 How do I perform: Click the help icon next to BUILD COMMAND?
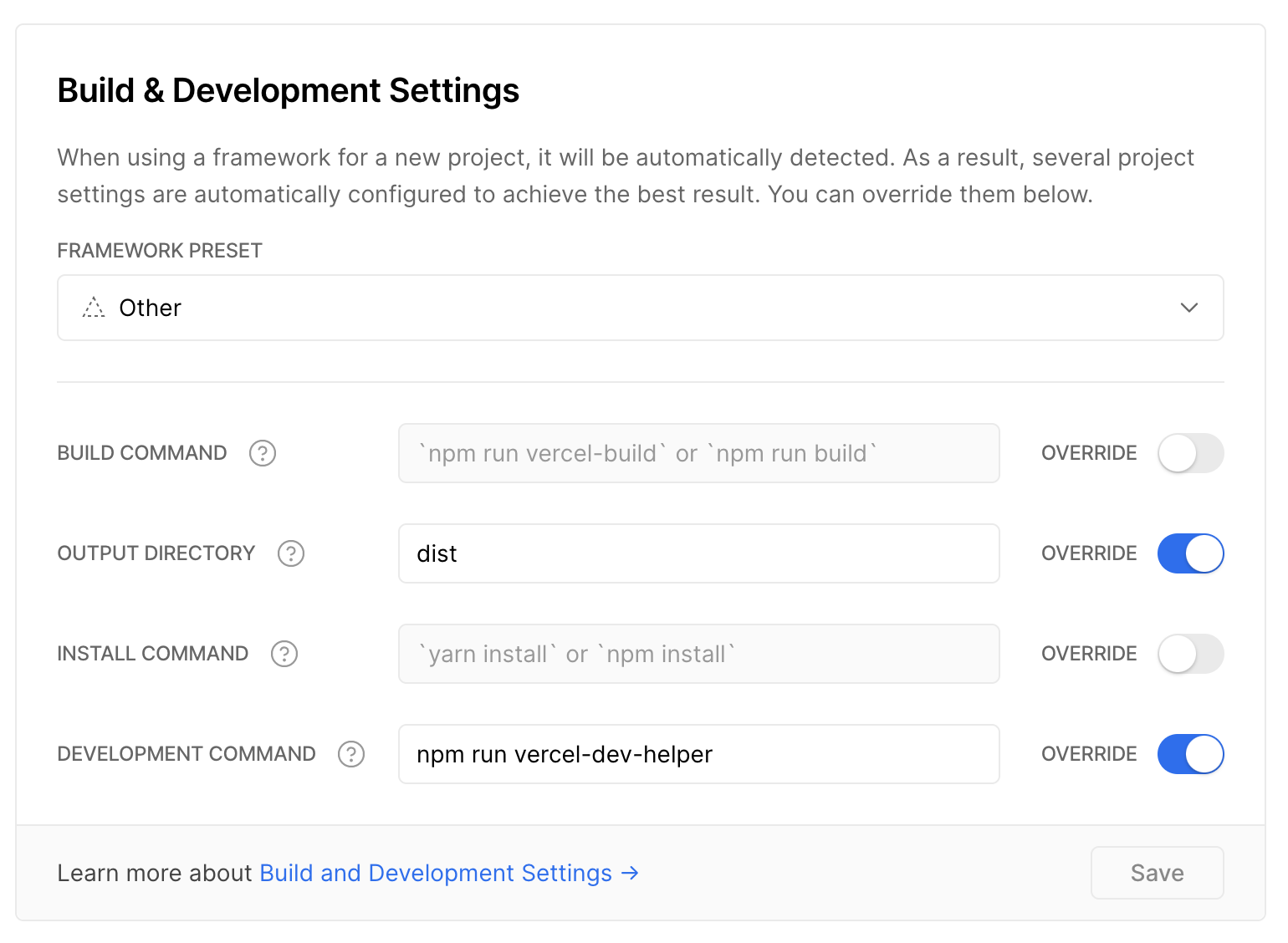[x=263, y=453]
